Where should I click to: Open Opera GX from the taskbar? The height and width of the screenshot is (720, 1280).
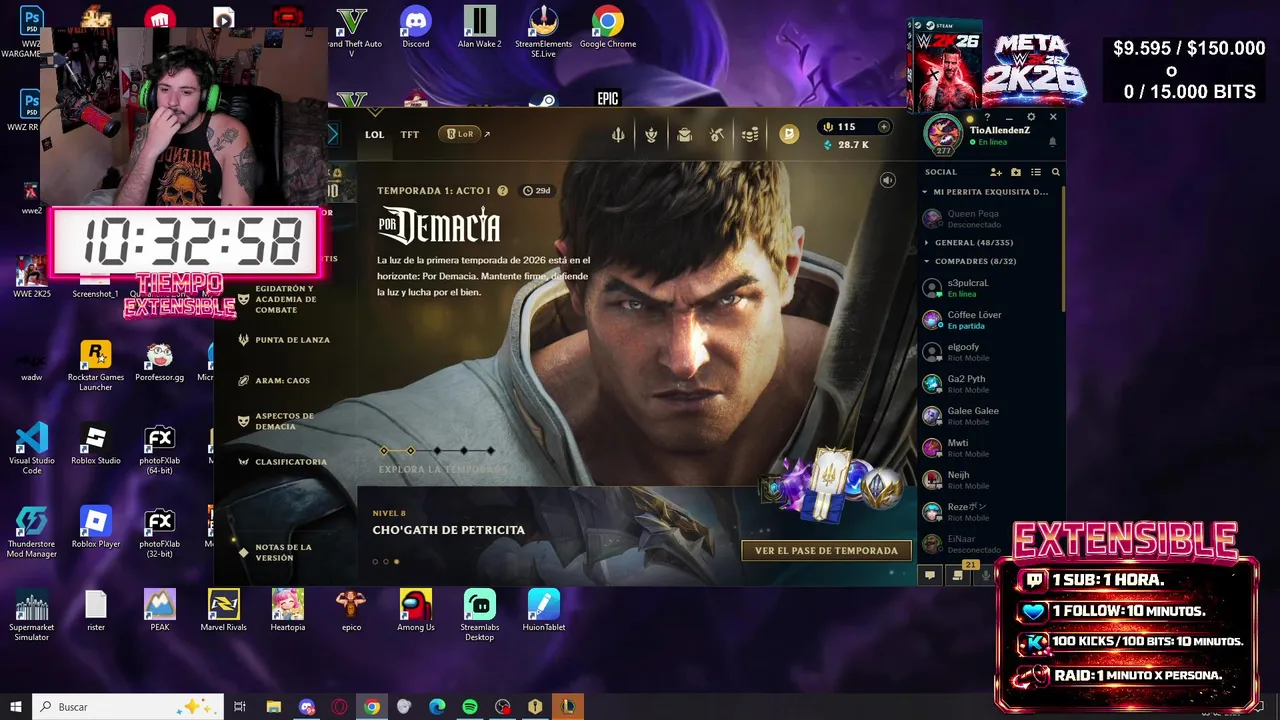(339, 707)
